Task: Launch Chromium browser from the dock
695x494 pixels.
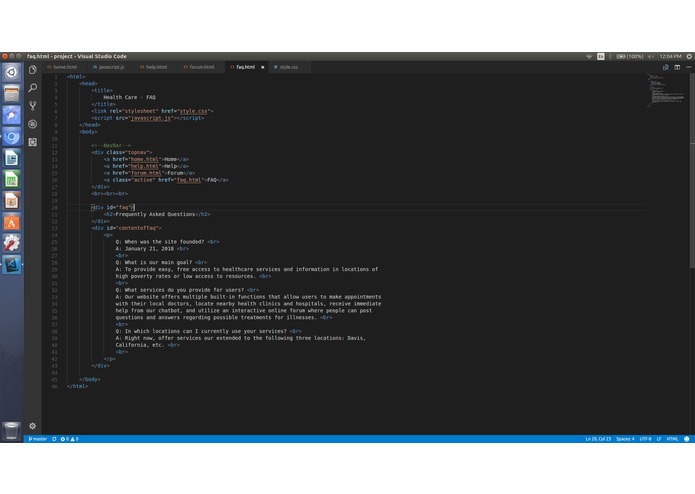Action: tap(12, 137)
